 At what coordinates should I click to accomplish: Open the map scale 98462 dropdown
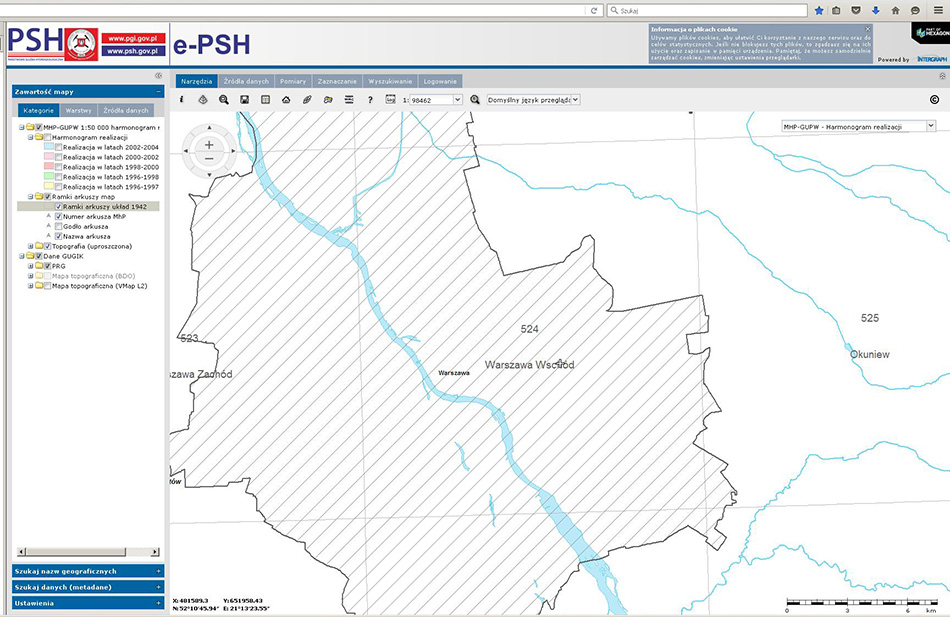(458, 100)
